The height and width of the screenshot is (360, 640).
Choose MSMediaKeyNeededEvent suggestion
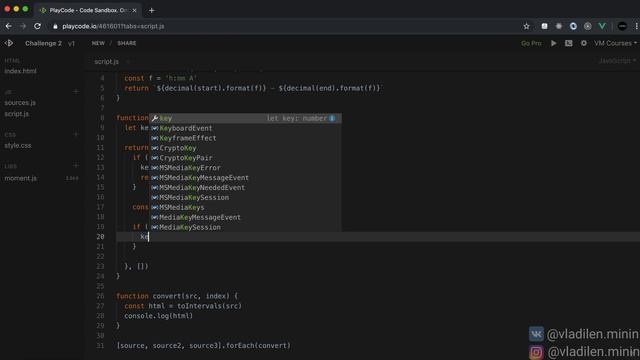(x=245, y=188)
